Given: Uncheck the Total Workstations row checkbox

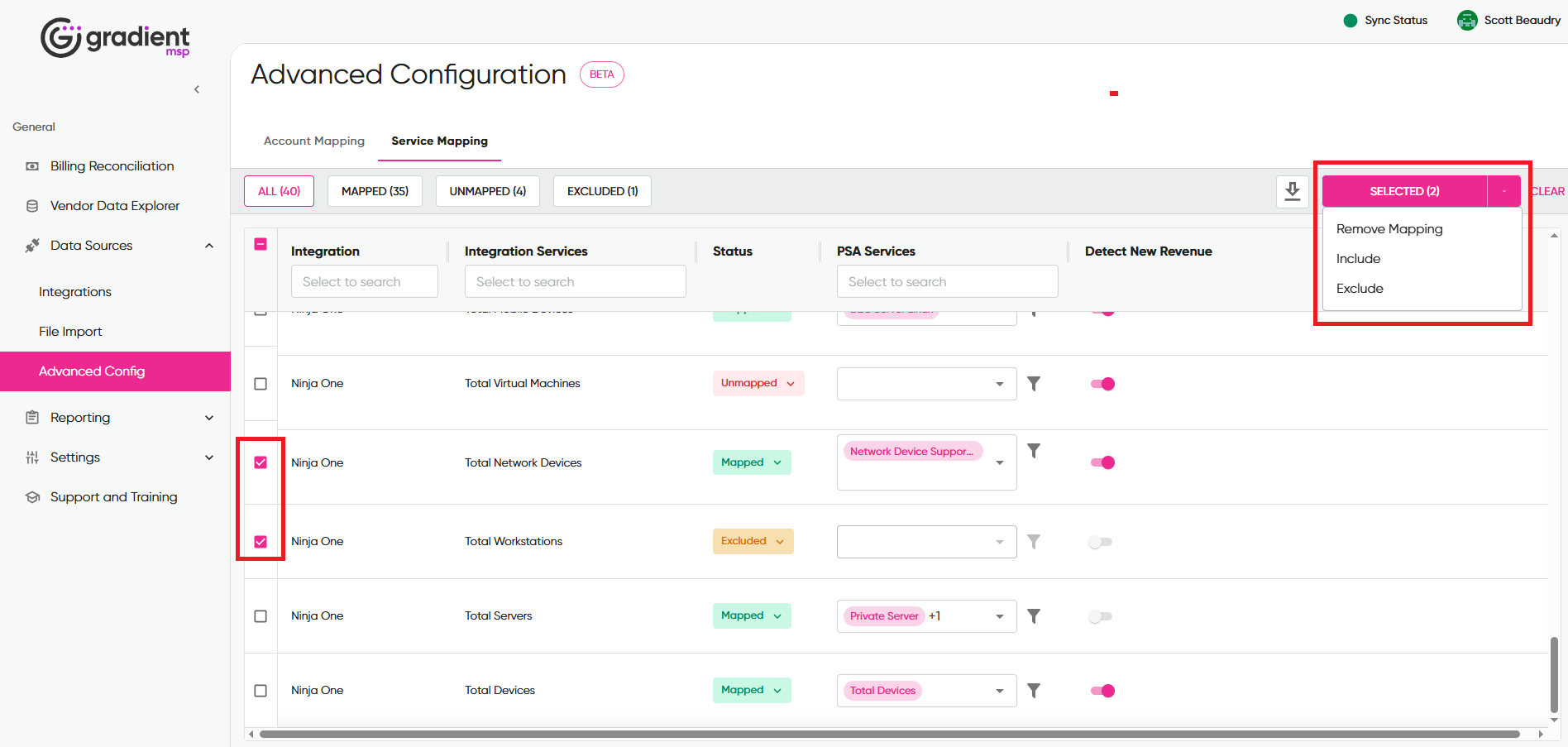Looking at the screenshot, I should [261, 542].
